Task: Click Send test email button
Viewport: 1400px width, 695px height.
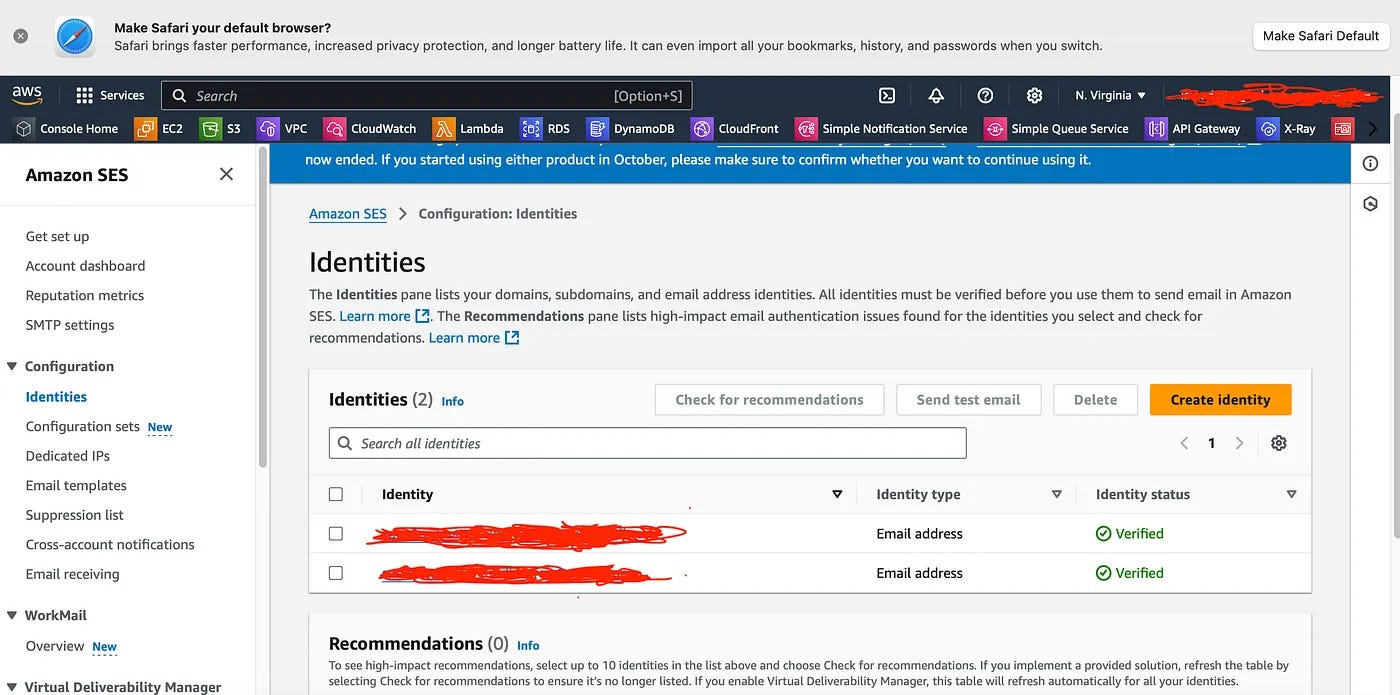Action: pos(968,399)
